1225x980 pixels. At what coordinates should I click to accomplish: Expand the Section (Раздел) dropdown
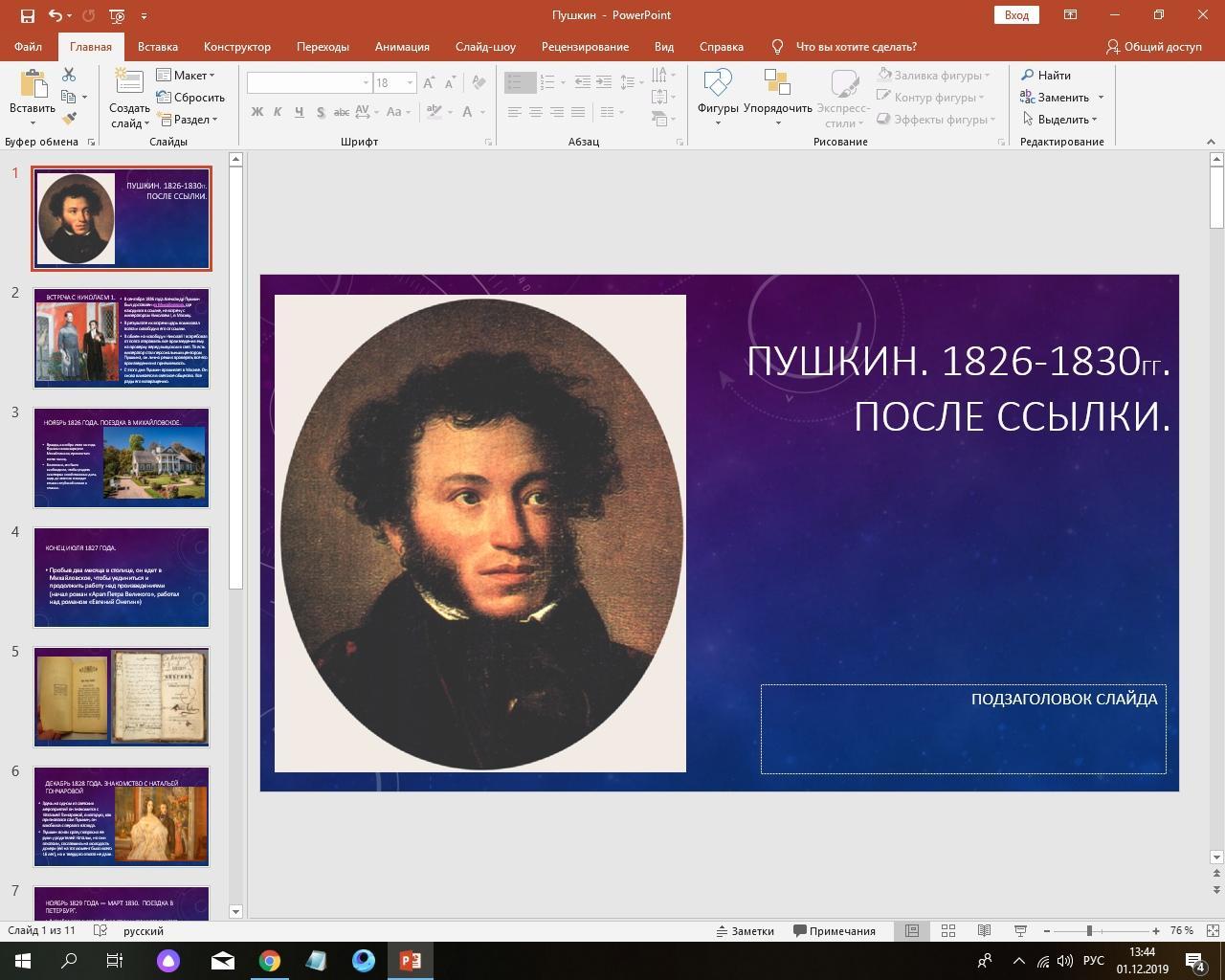(189, 119)
